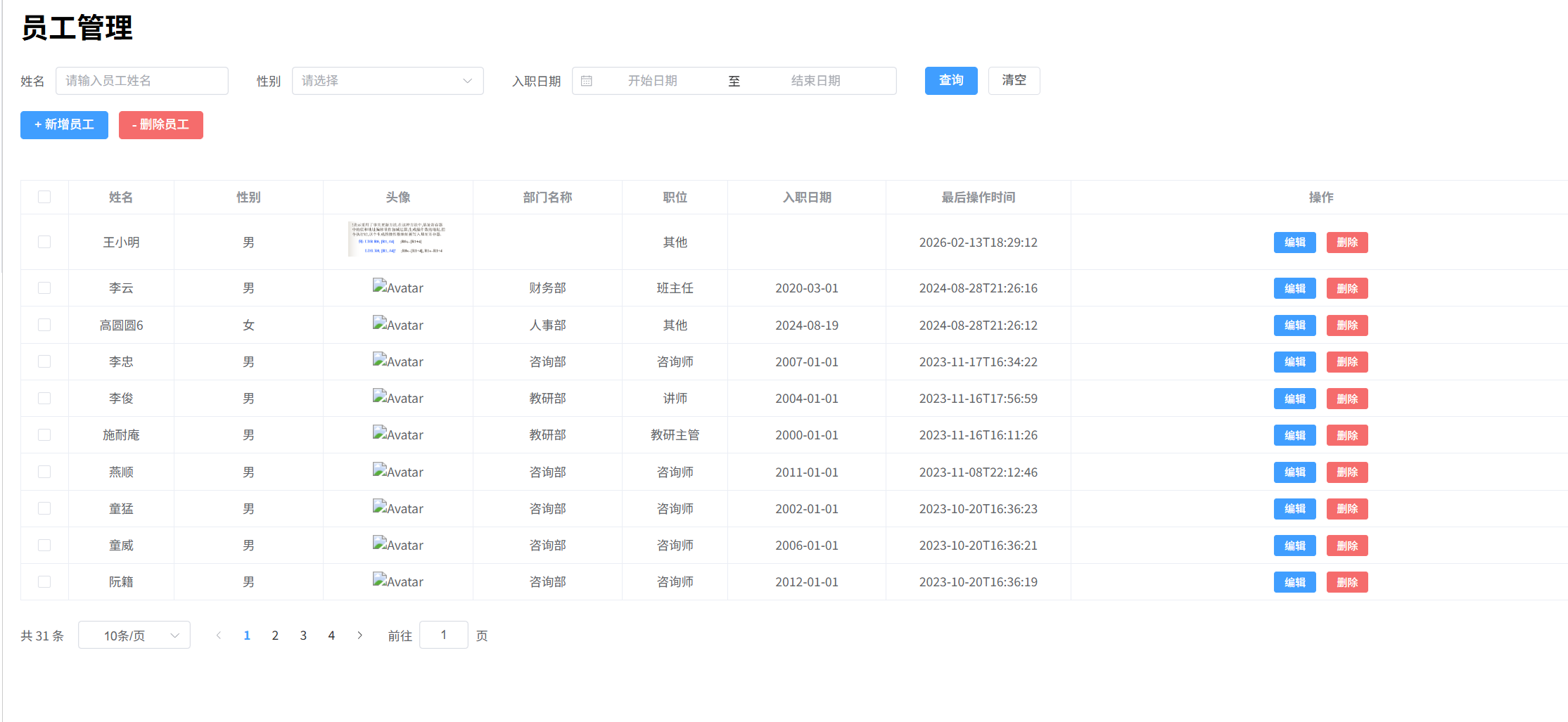Edit the employee 李忠 using 编辑
The width and height of the screenshot is (1568, 722).
[1294, 362]
